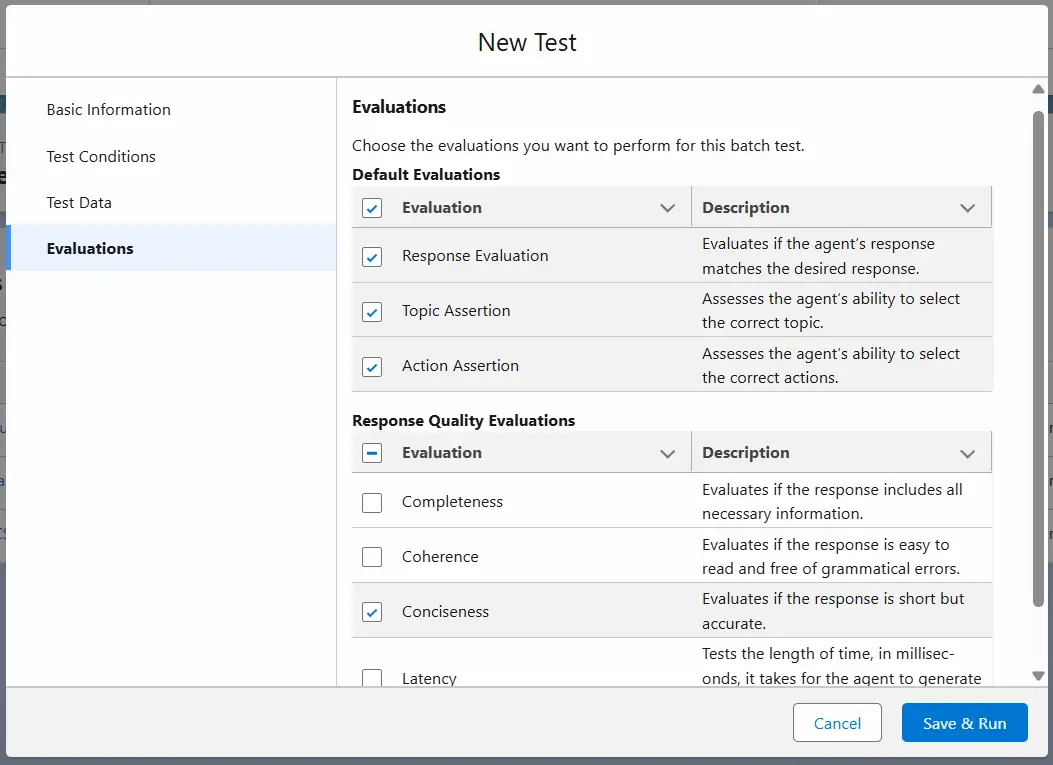This screenshot has width=1053, height=765.
Task: Switch to the Test Conditions step
Action: click(101, 156)
